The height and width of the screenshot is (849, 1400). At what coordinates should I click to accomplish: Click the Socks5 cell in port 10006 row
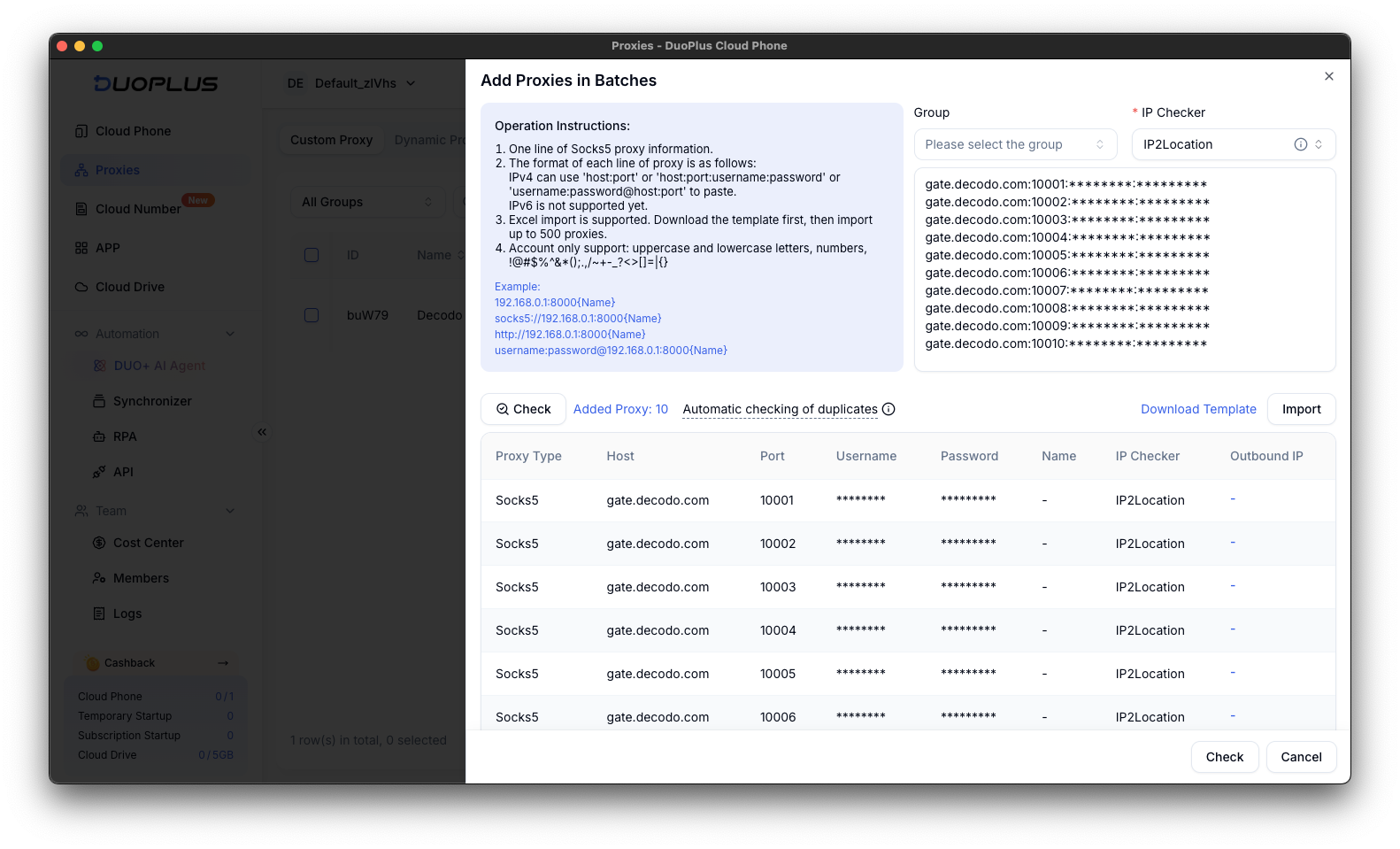click(x=517, y=717)
